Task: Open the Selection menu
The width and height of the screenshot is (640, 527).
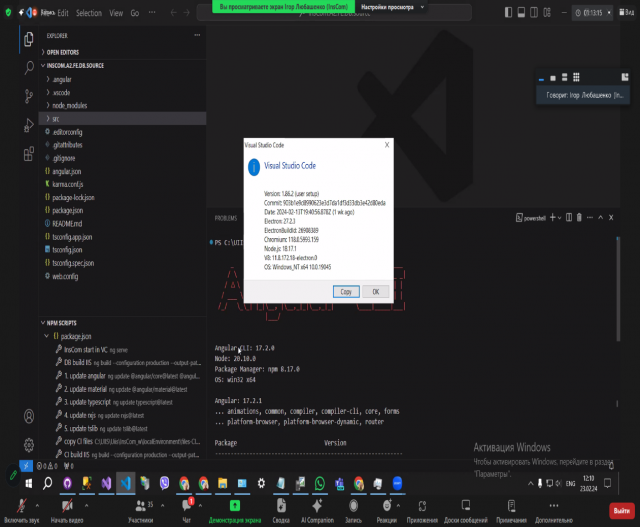Action: (89, 13)
